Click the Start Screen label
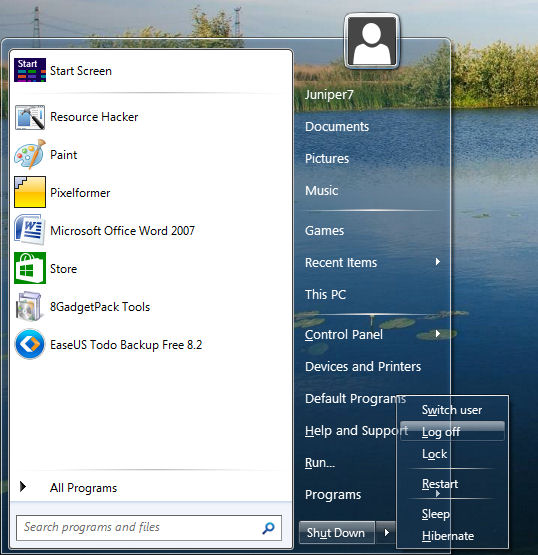 tap(81, 71)
